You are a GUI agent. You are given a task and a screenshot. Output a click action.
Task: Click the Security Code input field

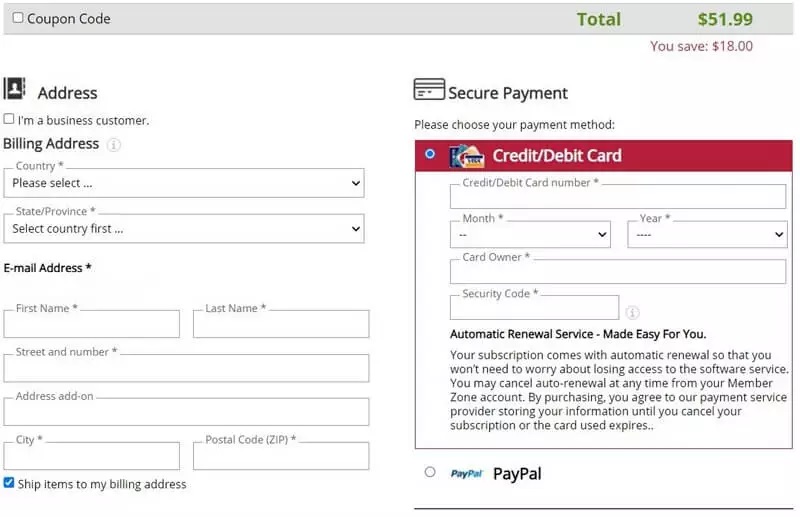click(534, 308)
